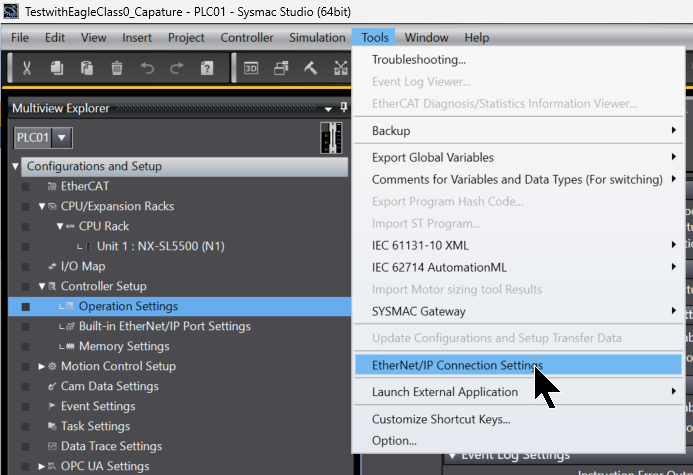
Task: Open the File menu
Action: coord(20,38)
